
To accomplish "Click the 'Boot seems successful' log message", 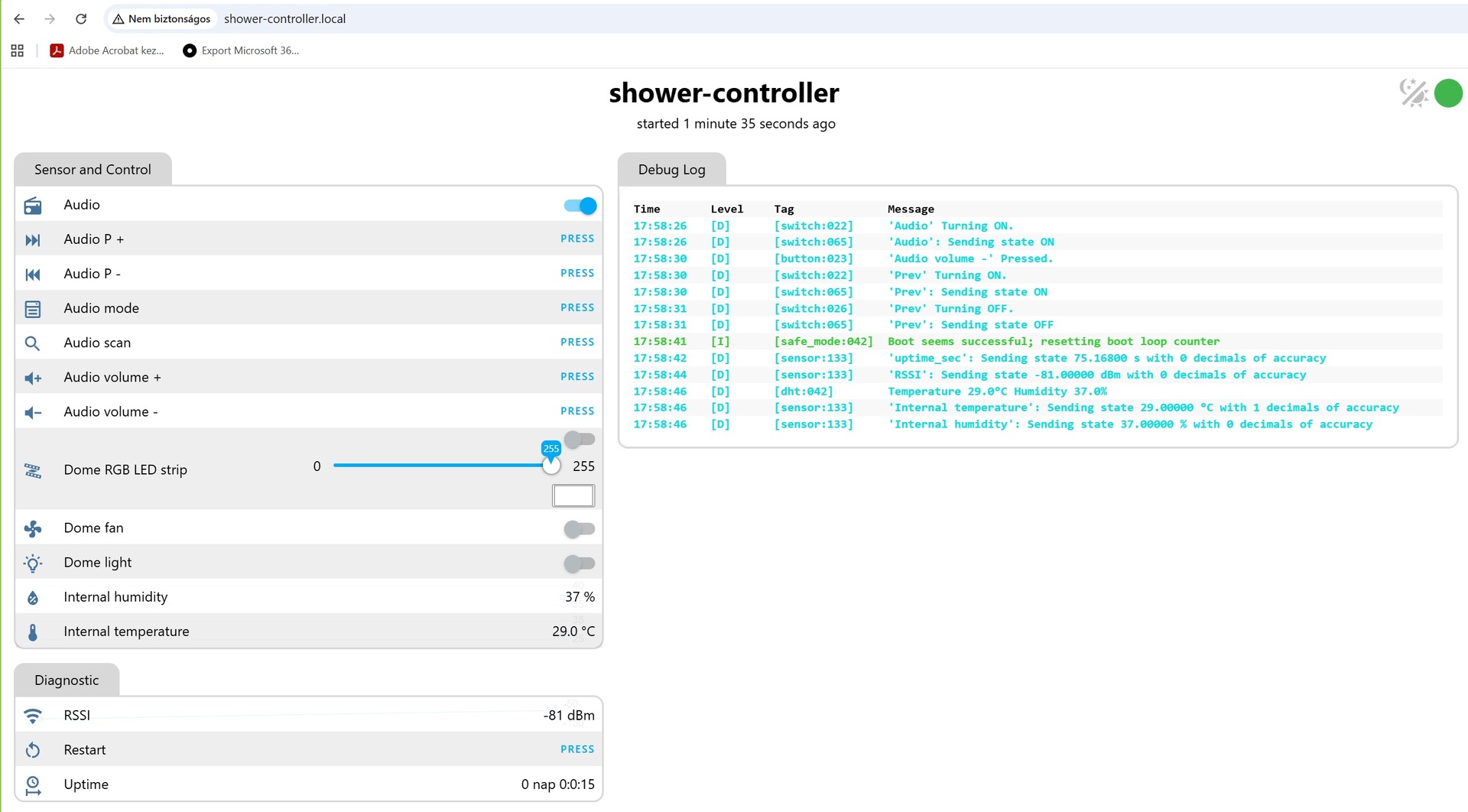I will (1054, 342).
